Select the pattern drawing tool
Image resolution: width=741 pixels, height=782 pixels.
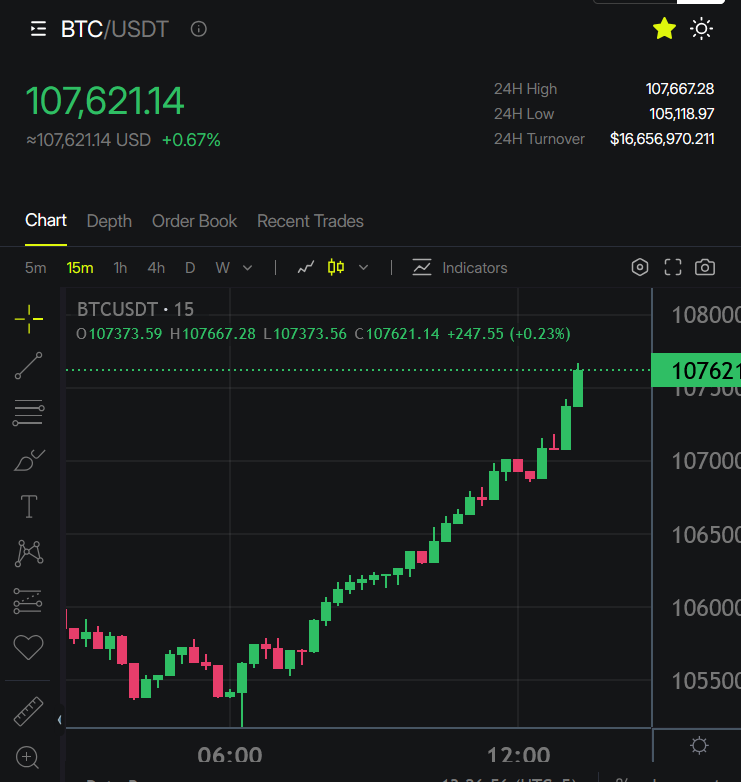(x=29, y=553)
